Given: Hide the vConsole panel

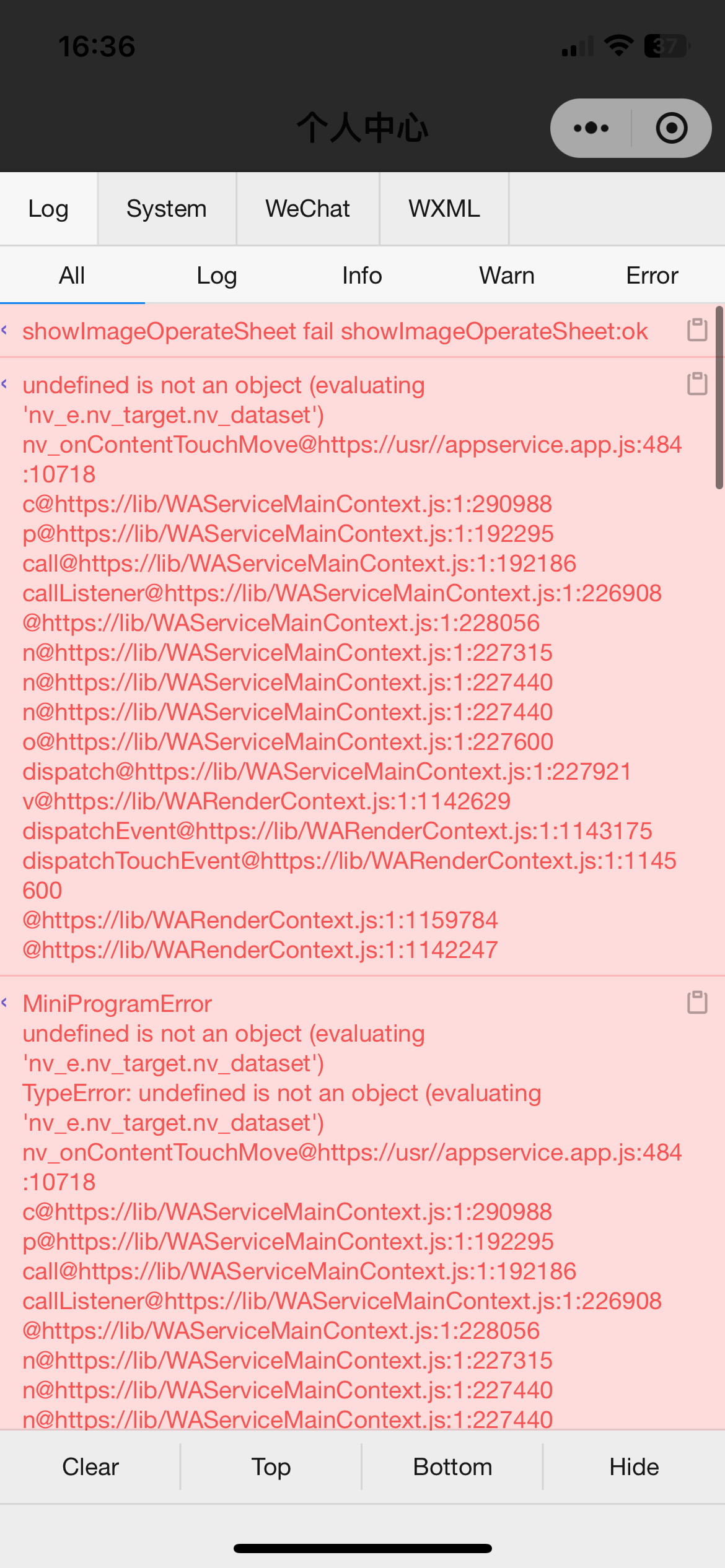Looking at the screenshot, I should [x=634, y=1467].
